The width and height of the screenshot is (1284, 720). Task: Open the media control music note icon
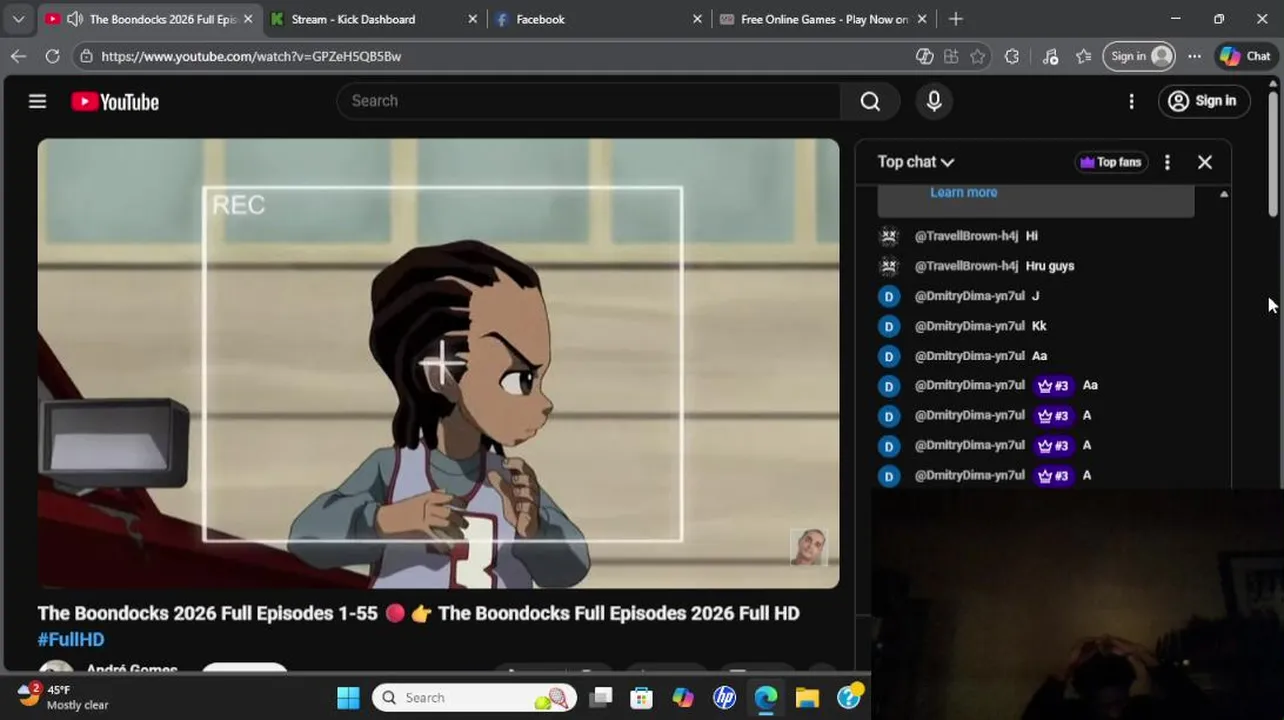(1050, 56)
